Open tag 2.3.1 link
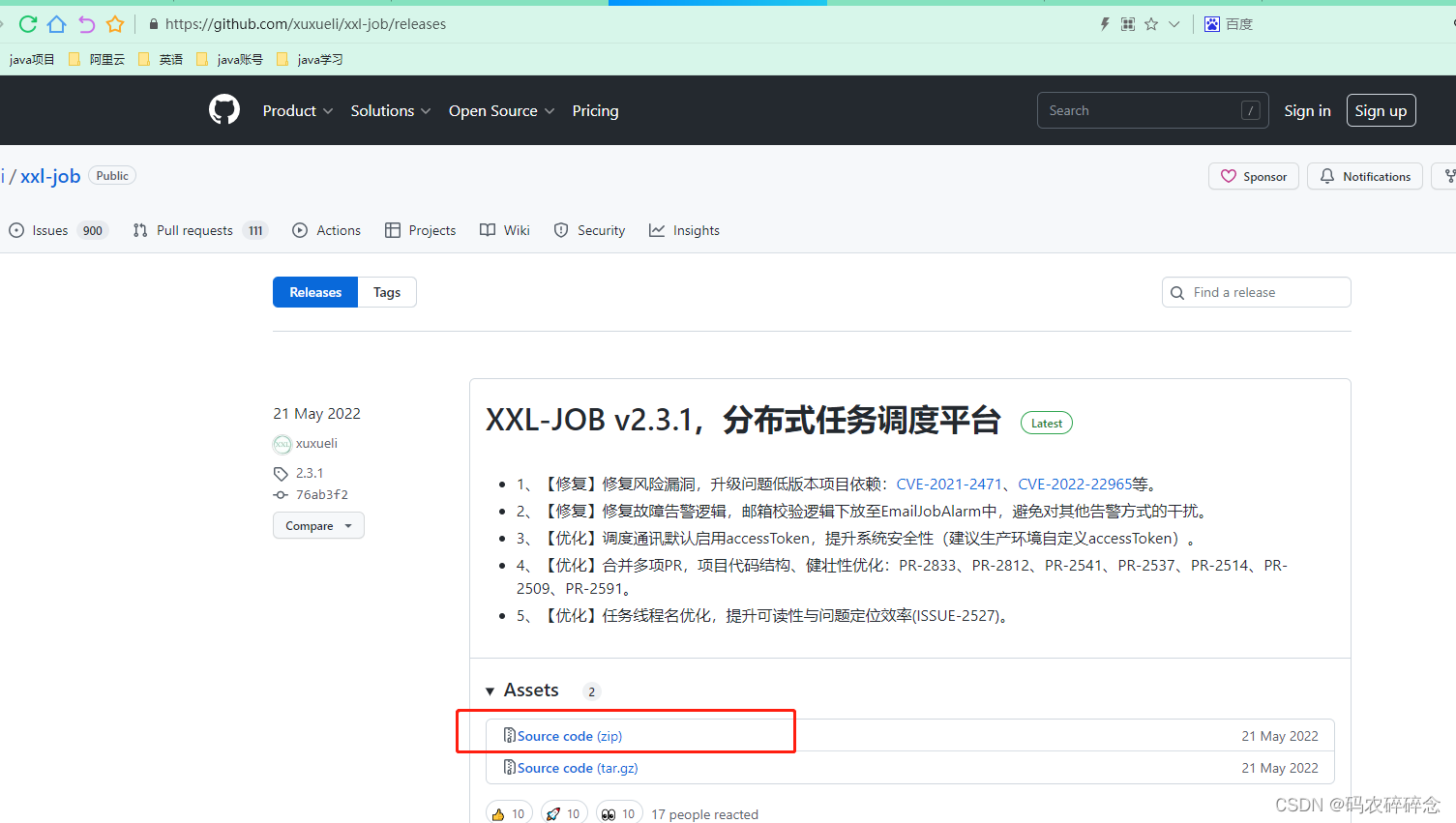 [310, 473]
